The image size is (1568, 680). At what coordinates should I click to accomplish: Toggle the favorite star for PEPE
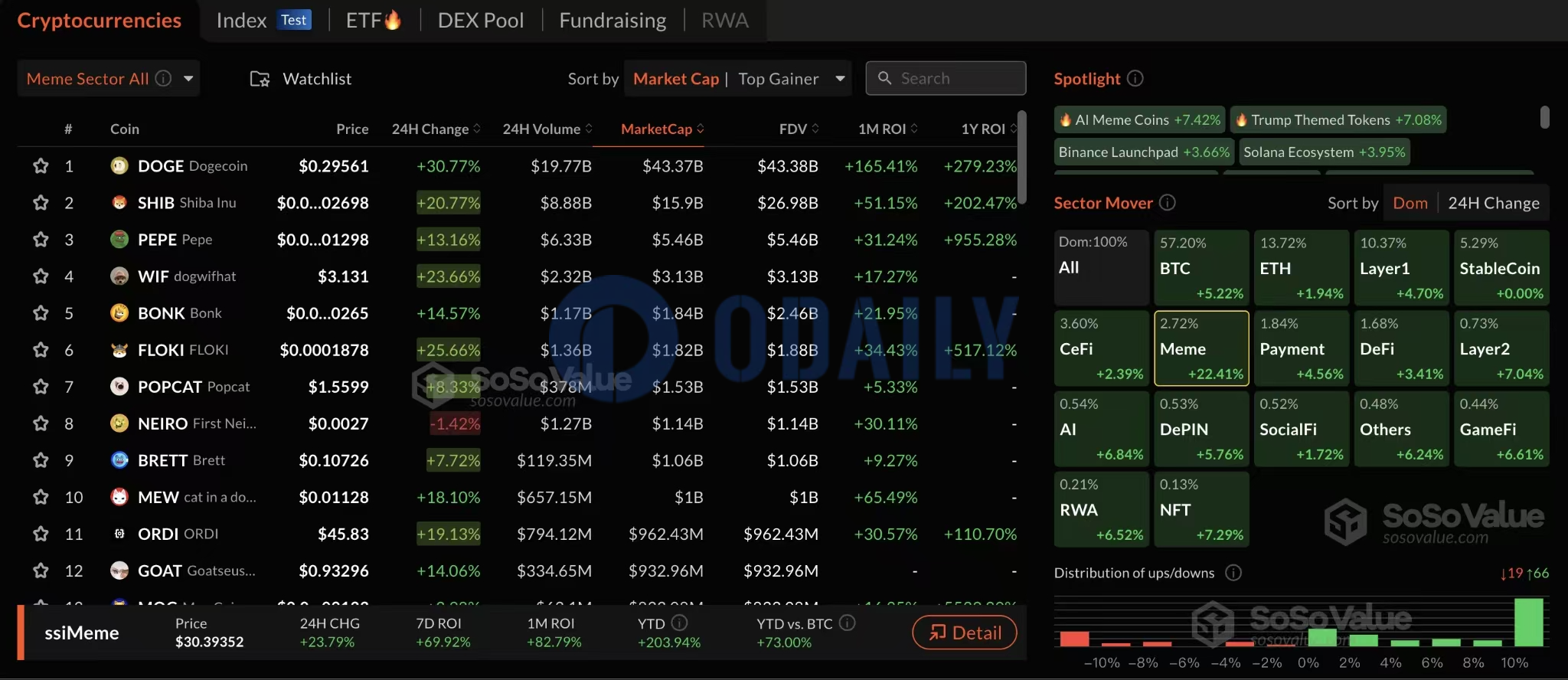click(41, 240)
